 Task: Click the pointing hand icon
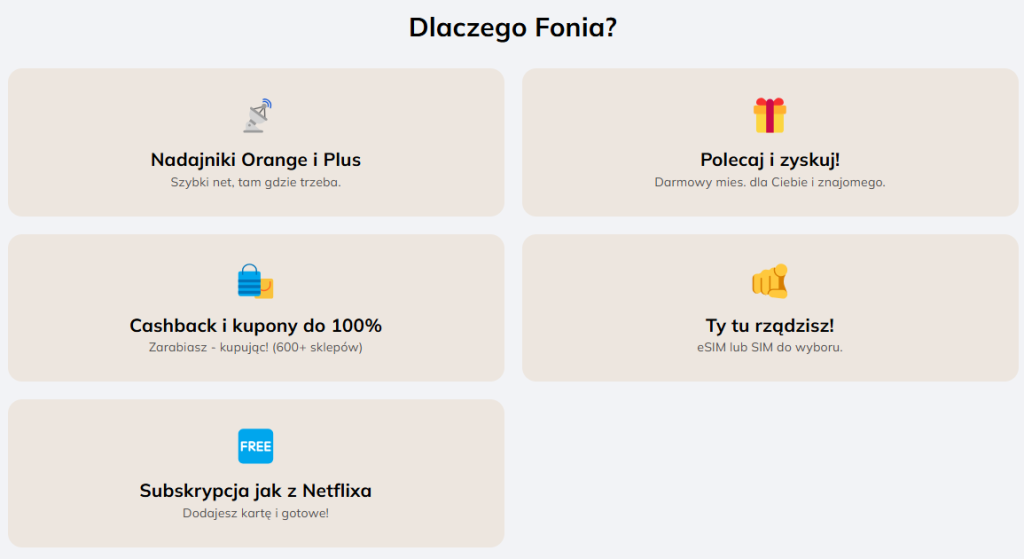click(x=769, y=282)
